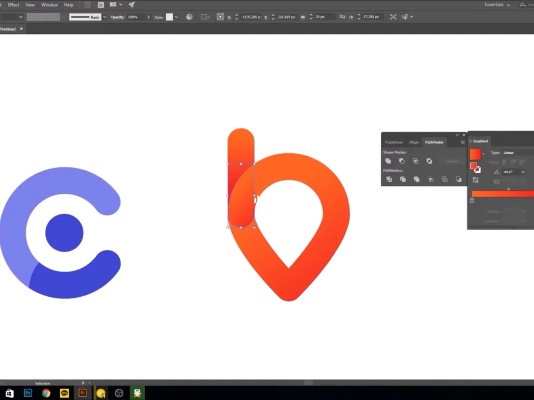Open the Help menu
Image resolution: width=534 pixels, height=400 pixels.
[68, 5]
